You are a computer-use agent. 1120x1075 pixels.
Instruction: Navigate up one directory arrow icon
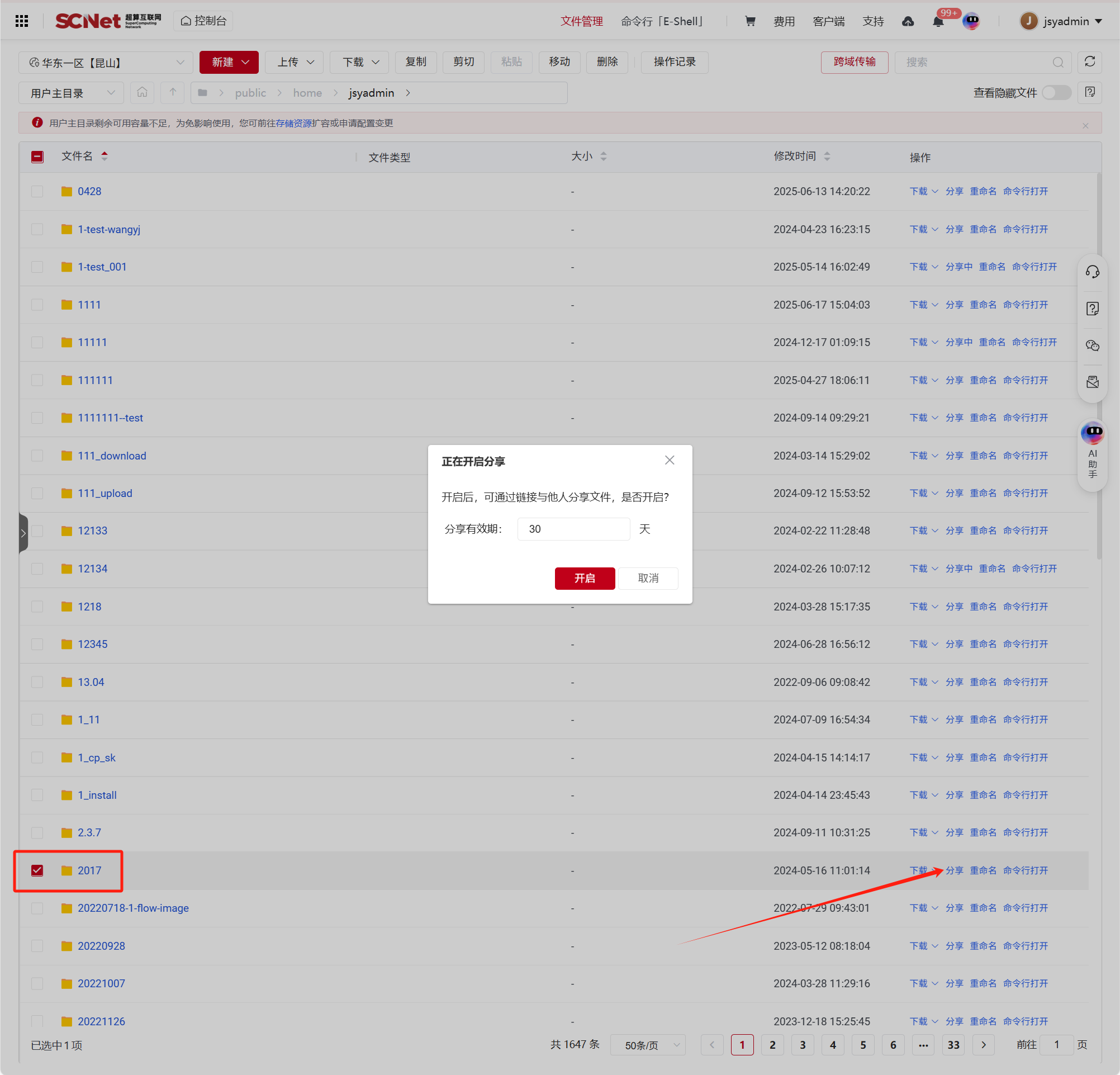tap(173, 92)
